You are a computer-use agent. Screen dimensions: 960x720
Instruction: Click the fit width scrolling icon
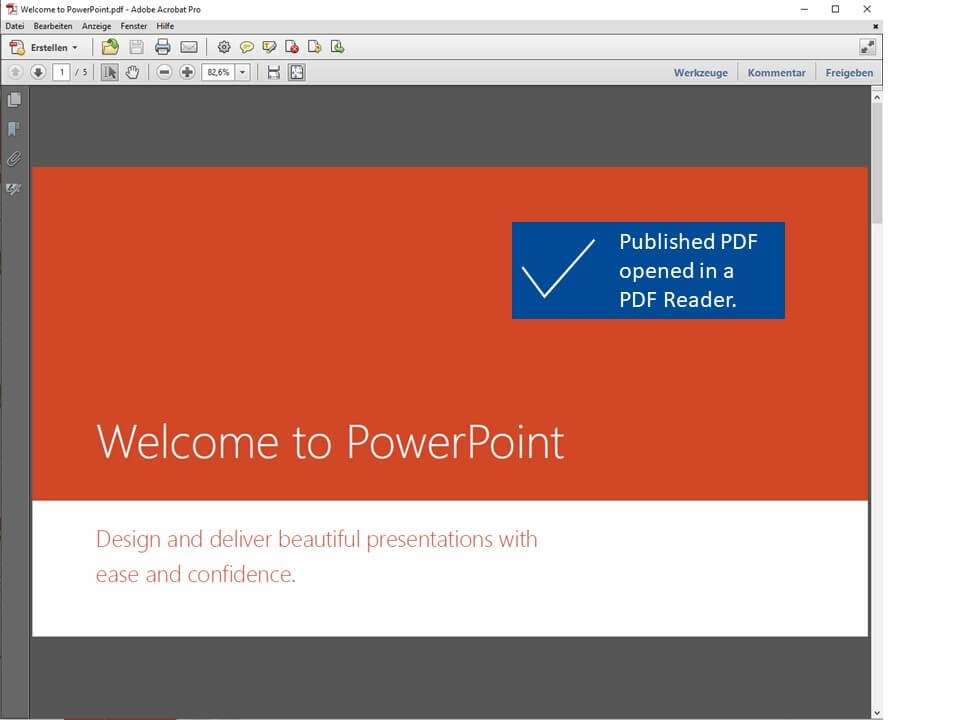tap(274, 72)
